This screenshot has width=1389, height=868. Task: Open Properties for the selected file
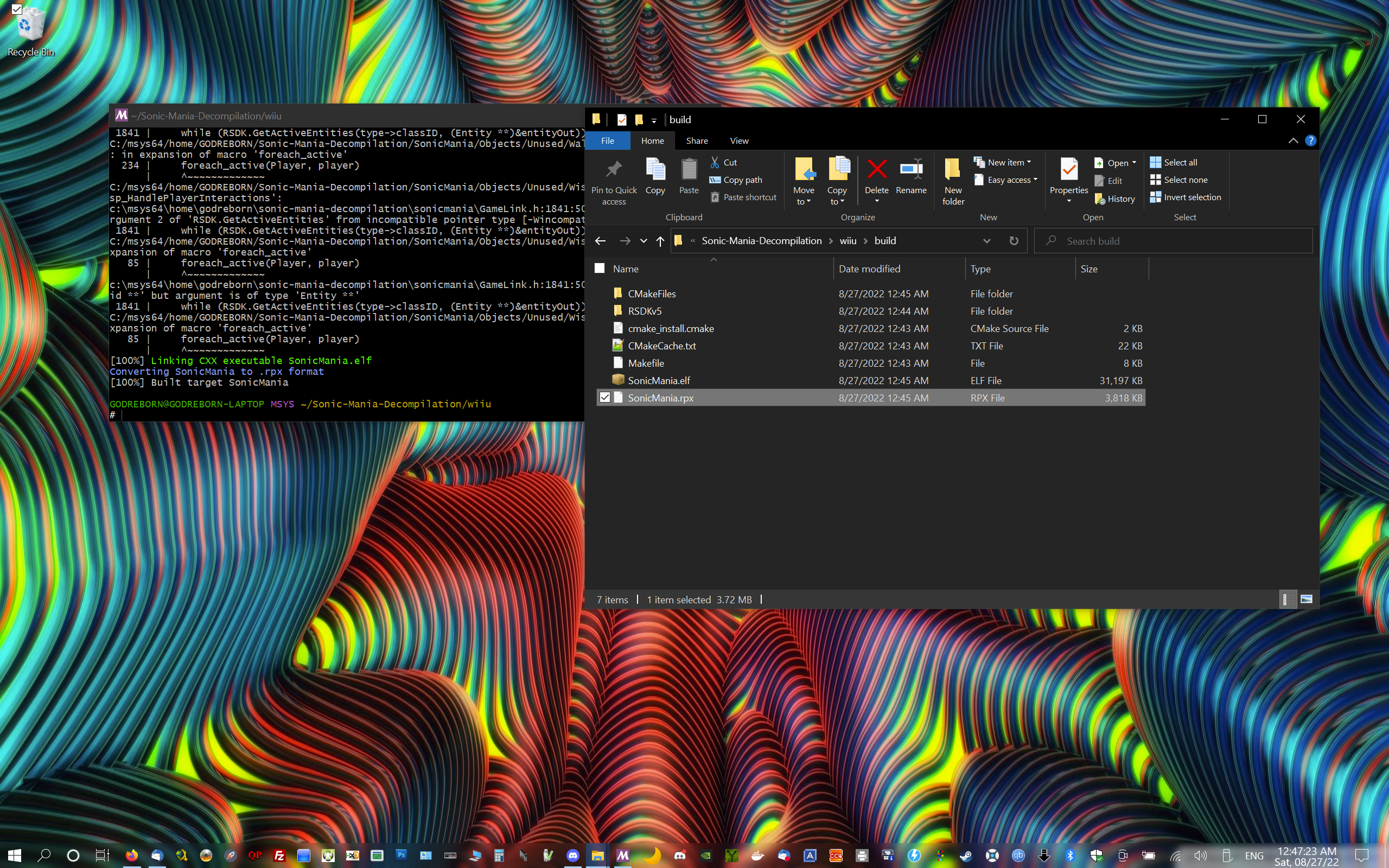[x=1069, y=181]
